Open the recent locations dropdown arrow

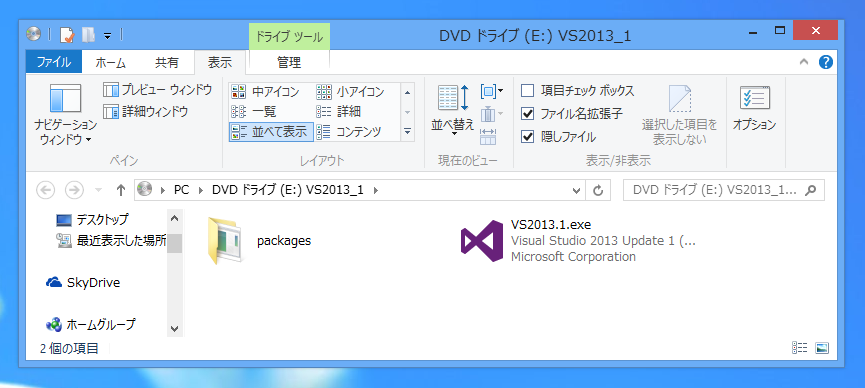pos(99,190)
